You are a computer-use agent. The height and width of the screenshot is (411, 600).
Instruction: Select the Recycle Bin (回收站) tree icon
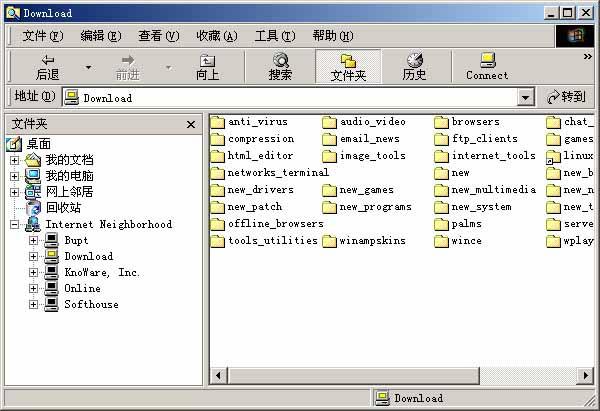pos(33,208)
